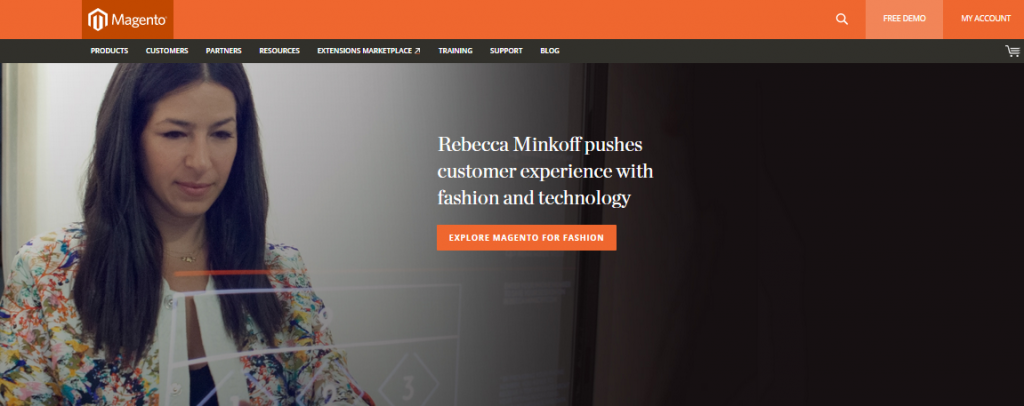Click the Rebecca Minkoff headline text
This screenshot has width=1024, height=406.
click(545, 171)
